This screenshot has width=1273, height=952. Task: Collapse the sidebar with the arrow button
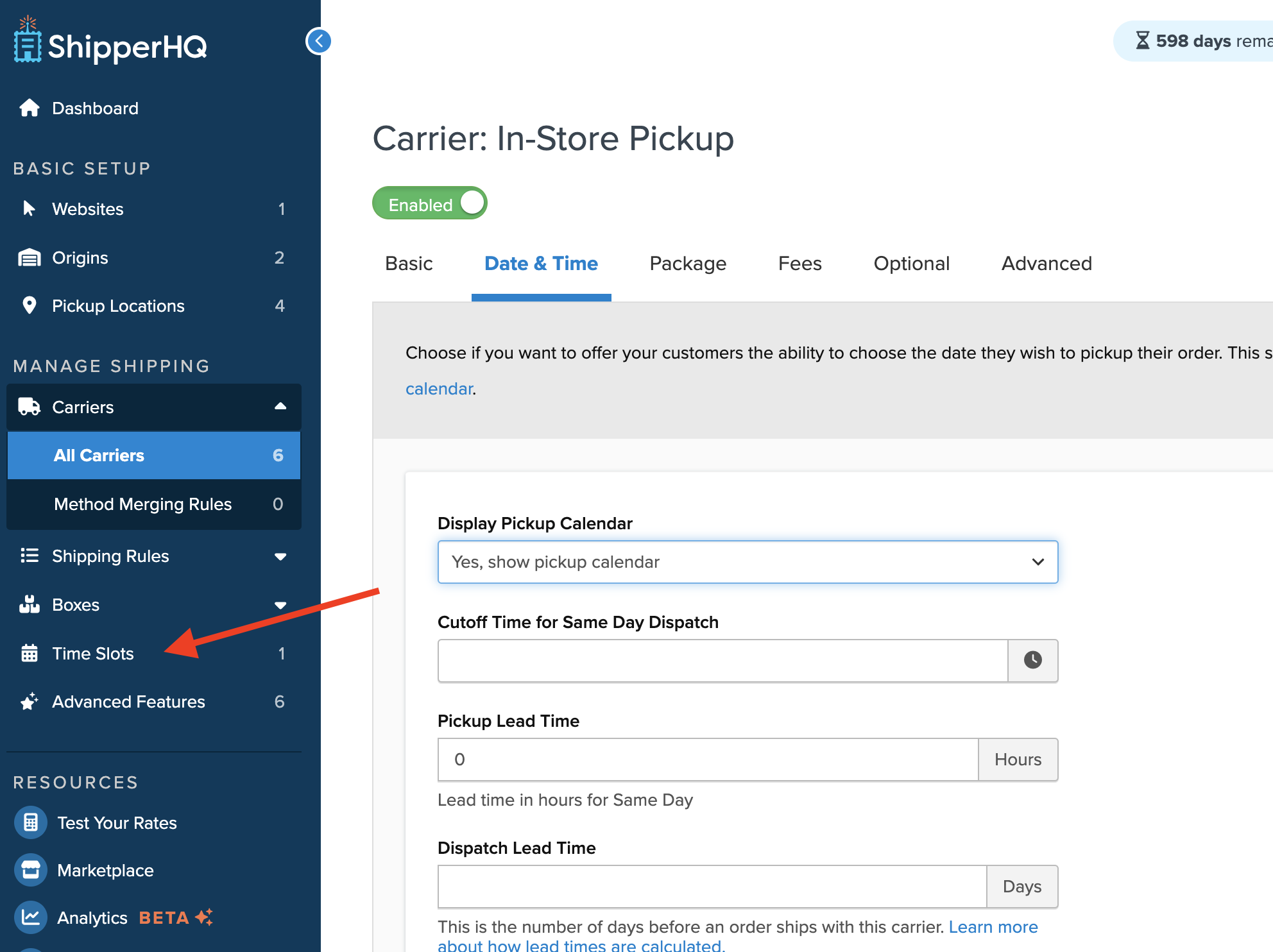318,41
